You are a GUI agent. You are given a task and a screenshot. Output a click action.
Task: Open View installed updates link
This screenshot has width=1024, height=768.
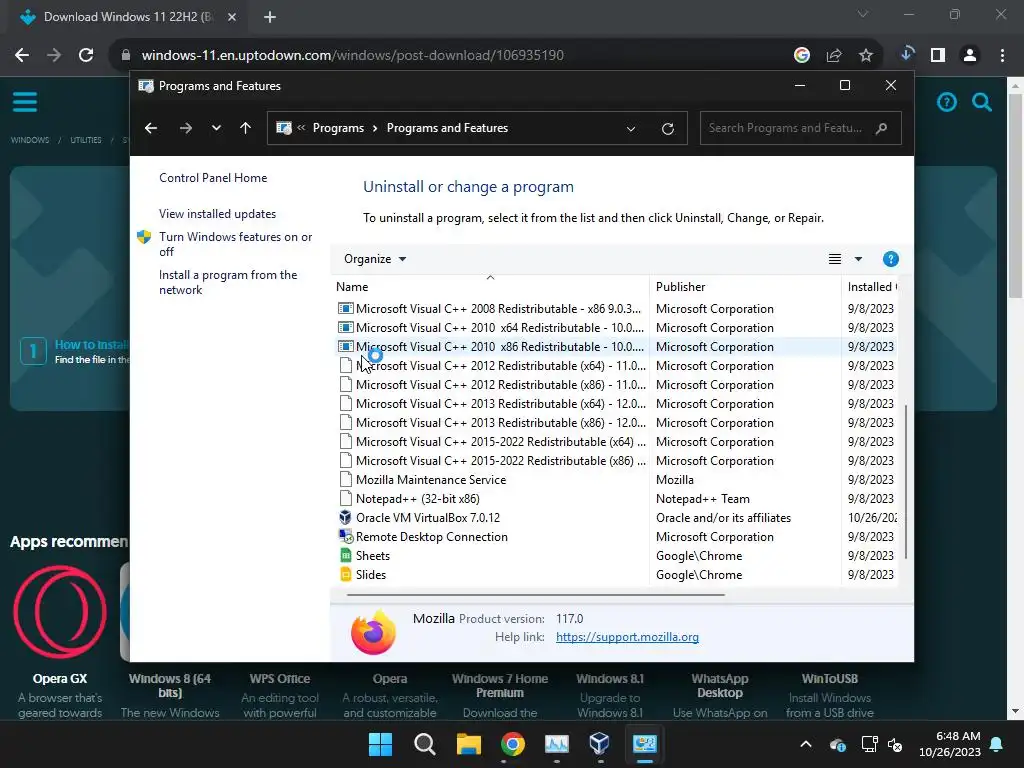217,214
